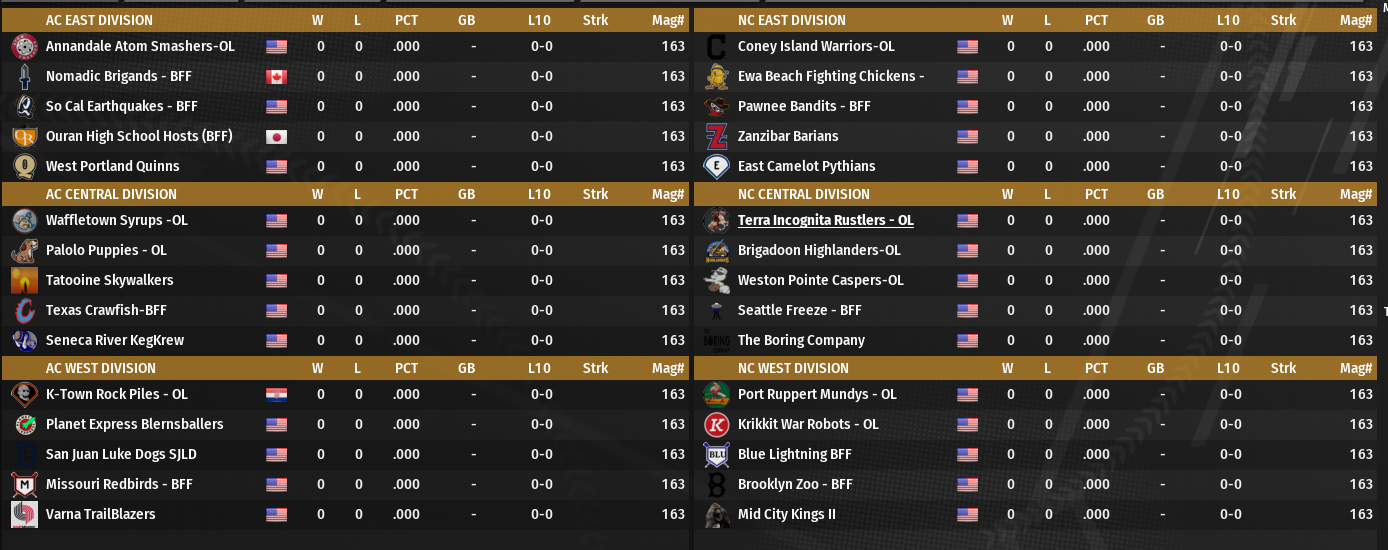Click the Krikkit War Robots logo
The image size is (1388, 550).
(x=716, y=424)
